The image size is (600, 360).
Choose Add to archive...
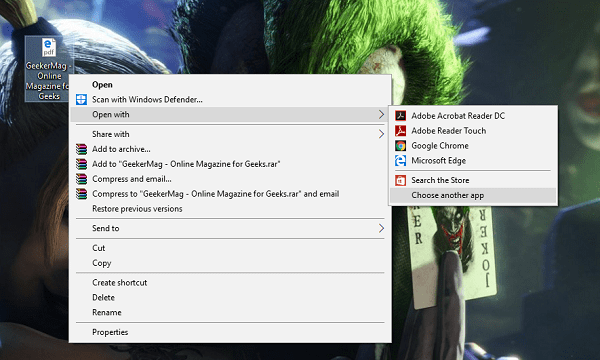(x=230, y=149)
